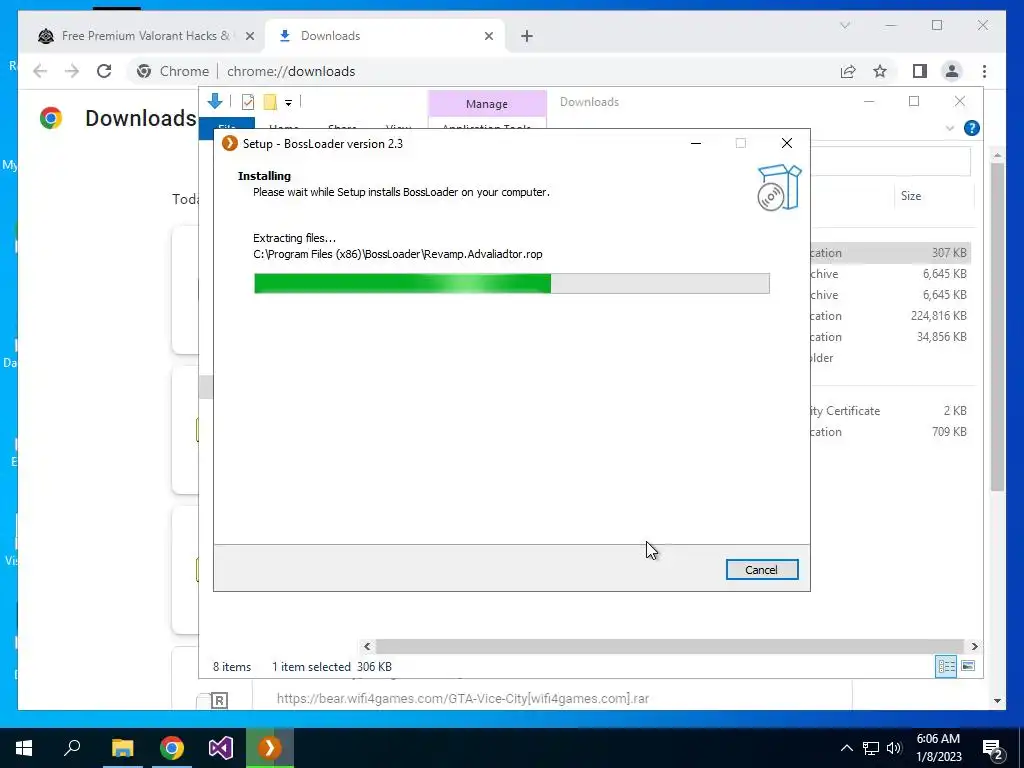Close the Downloads browser tab
The width and height of the screenshot is (1024, 768).
488,37
